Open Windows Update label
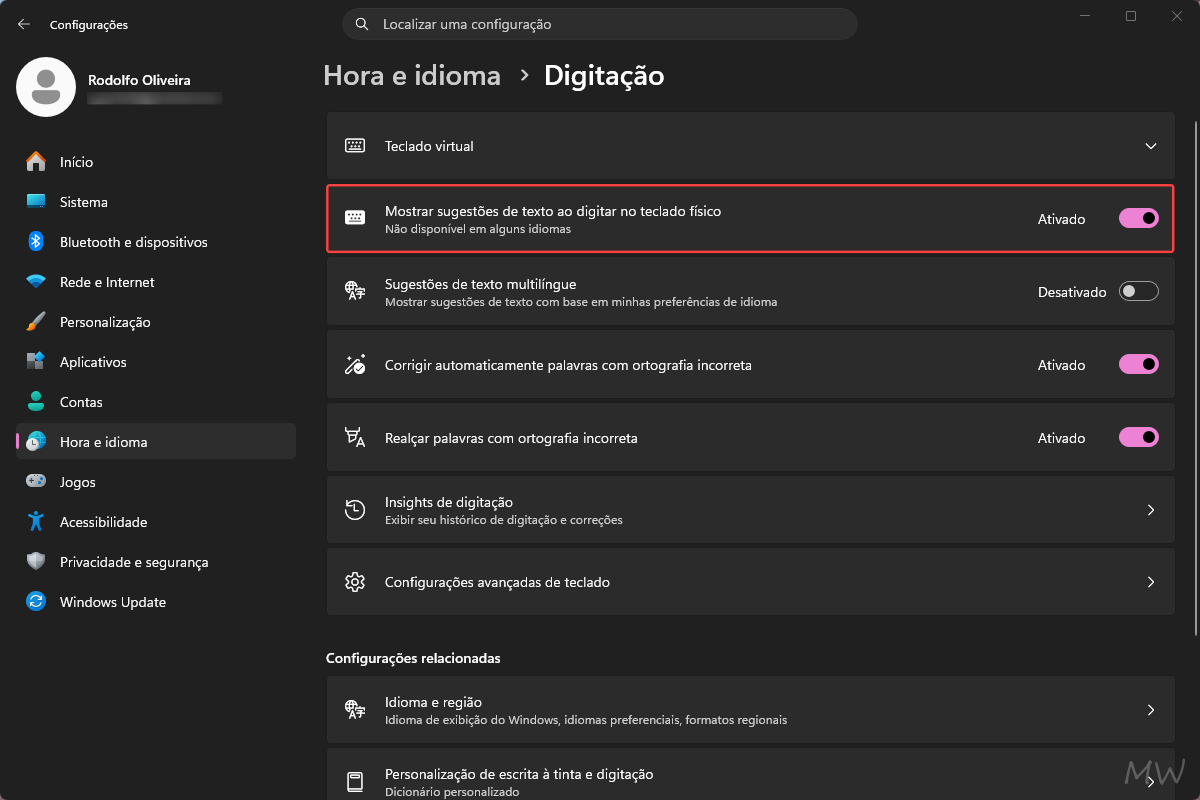Screen dimensions: 1200x800 point(113,602)
